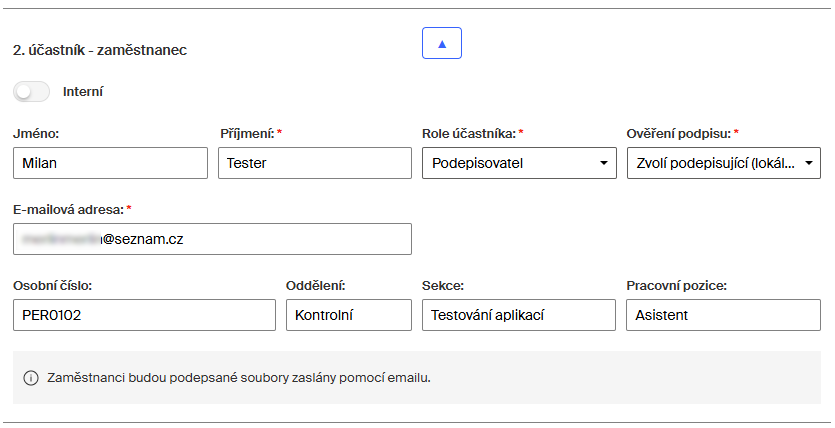Image resolution: width=835 pixels, height=428 pixels.
Task: Click the heading 2. účastník - zaměstnanec
Action: coord(100,50)
